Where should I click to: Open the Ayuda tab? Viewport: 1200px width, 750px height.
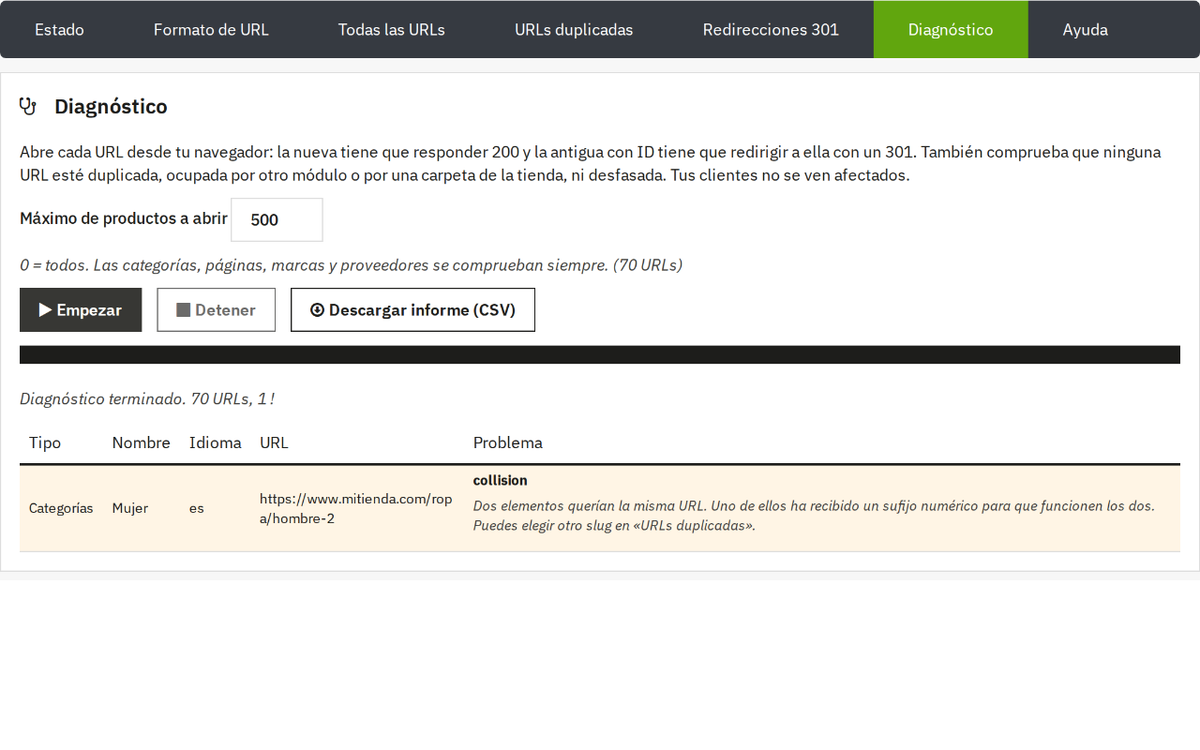(1085, 29)
